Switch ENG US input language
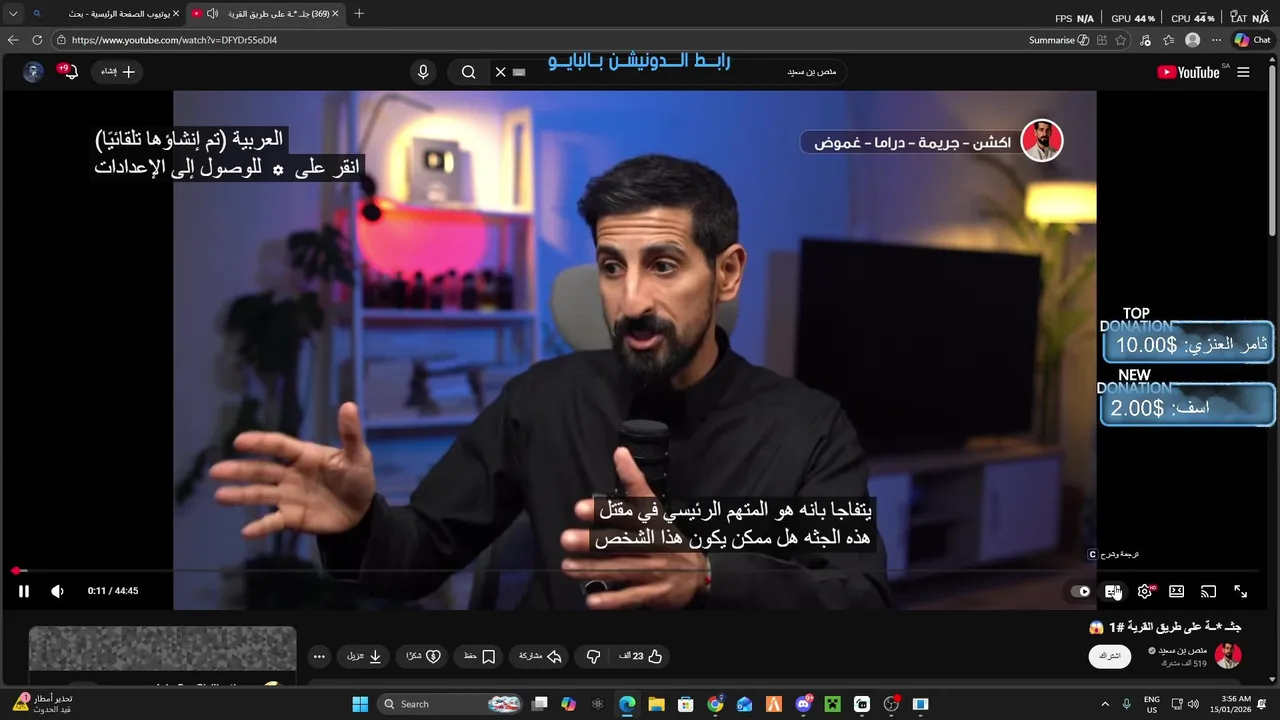Viewport: 1280px width, 720px height. point(1152,704)
